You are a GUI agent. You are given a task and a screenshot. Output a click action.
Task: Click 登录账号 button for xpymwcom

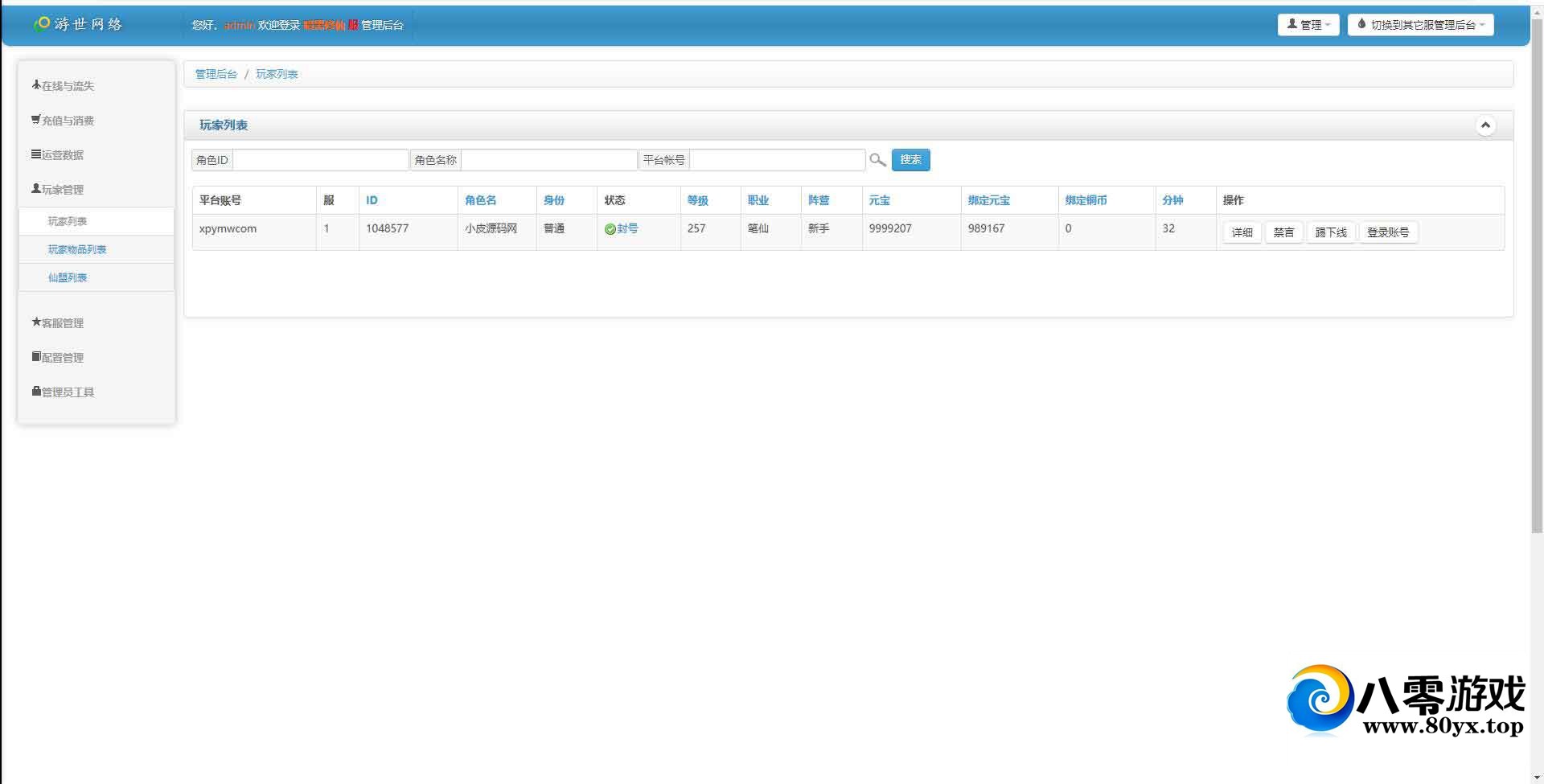tap(1388, 232)
